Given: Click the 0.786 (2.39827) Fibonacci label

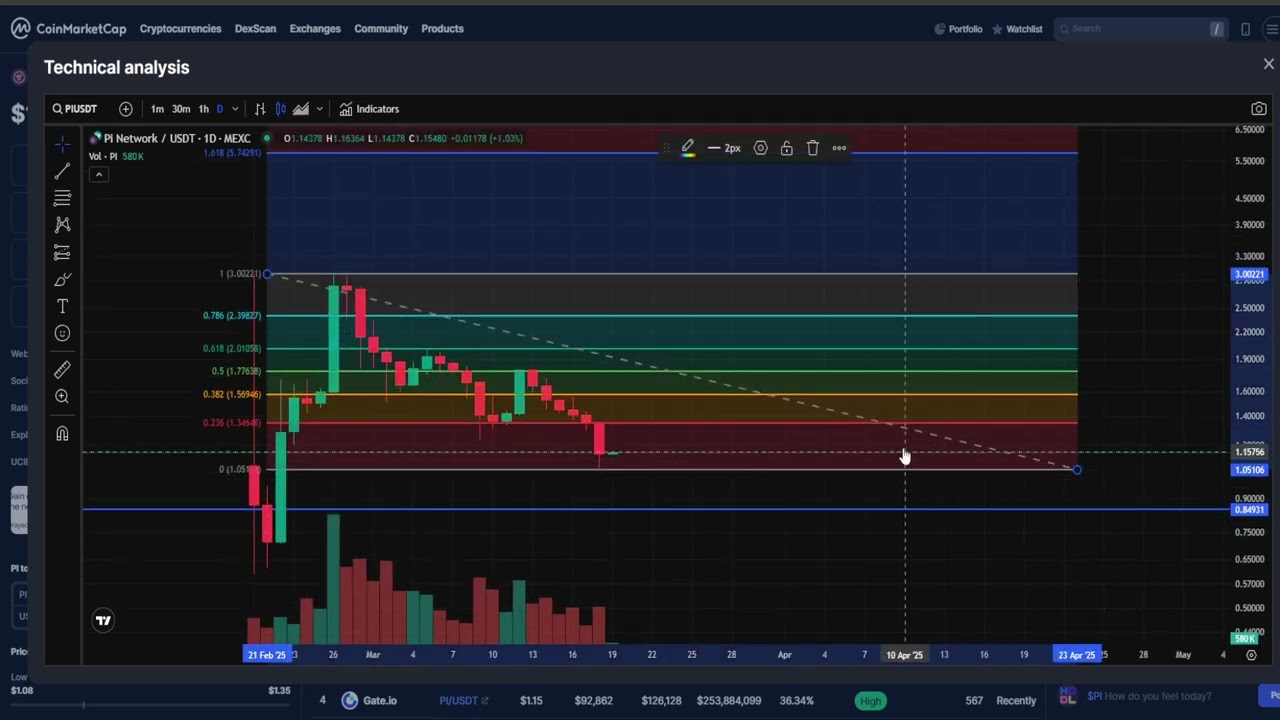Looking at the screenshot, I should pyautogui.click(x=232, y=316).
